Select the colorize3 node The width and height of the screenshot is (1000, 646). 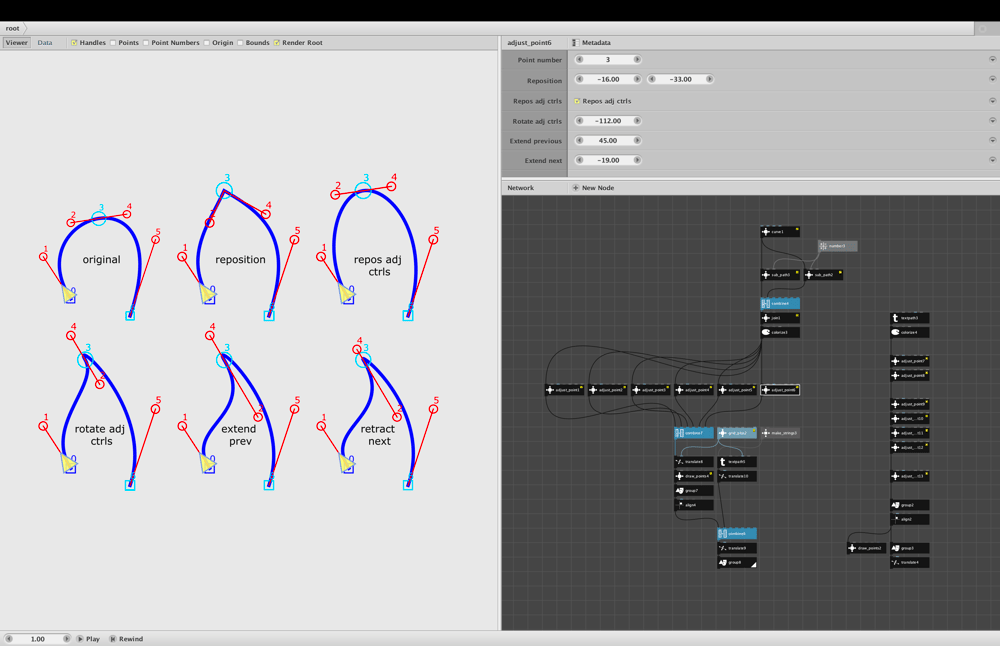[781, 332]
